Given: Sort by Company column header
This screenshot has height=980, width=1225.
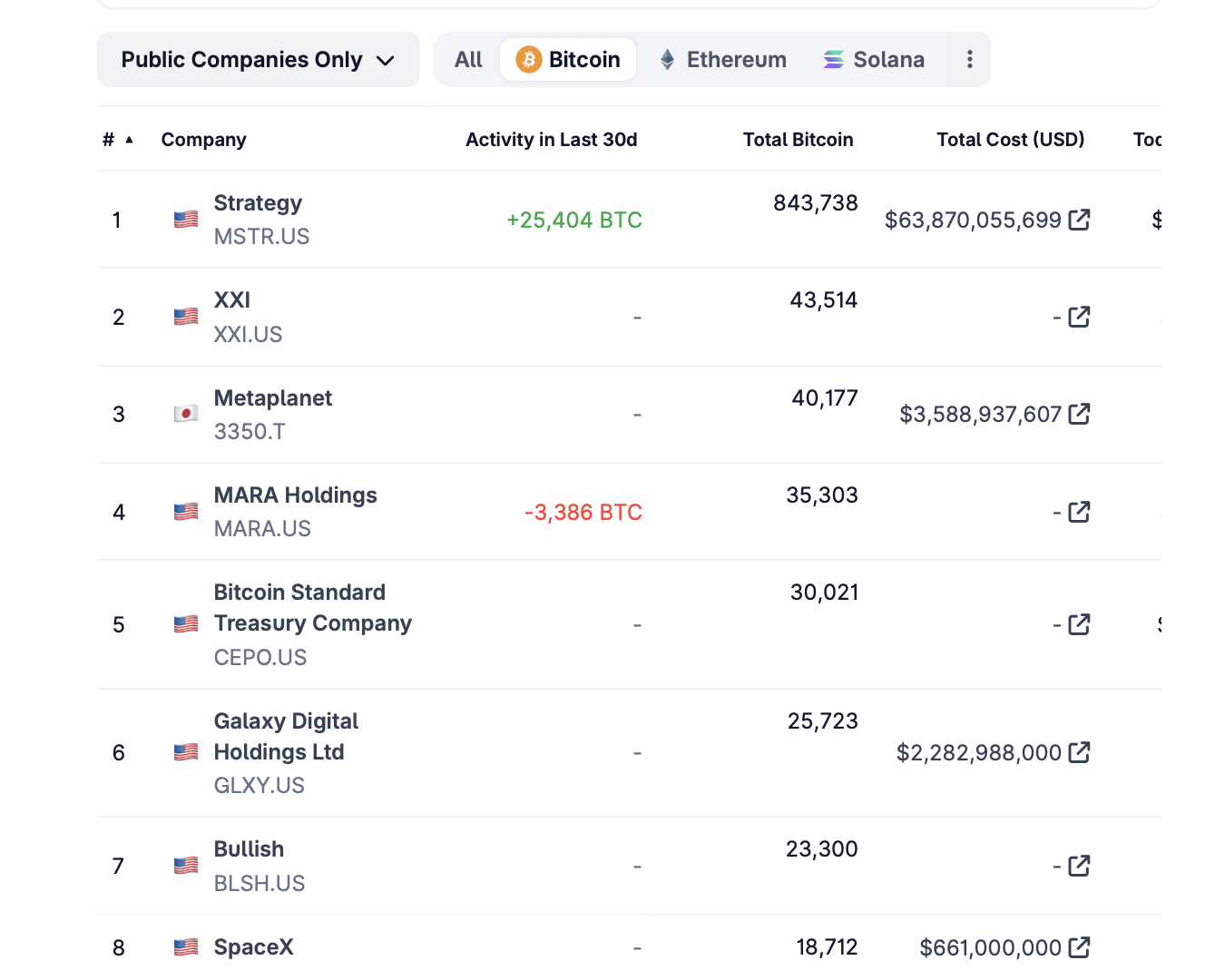Looking at the screenshot, I should coord(203,140).
